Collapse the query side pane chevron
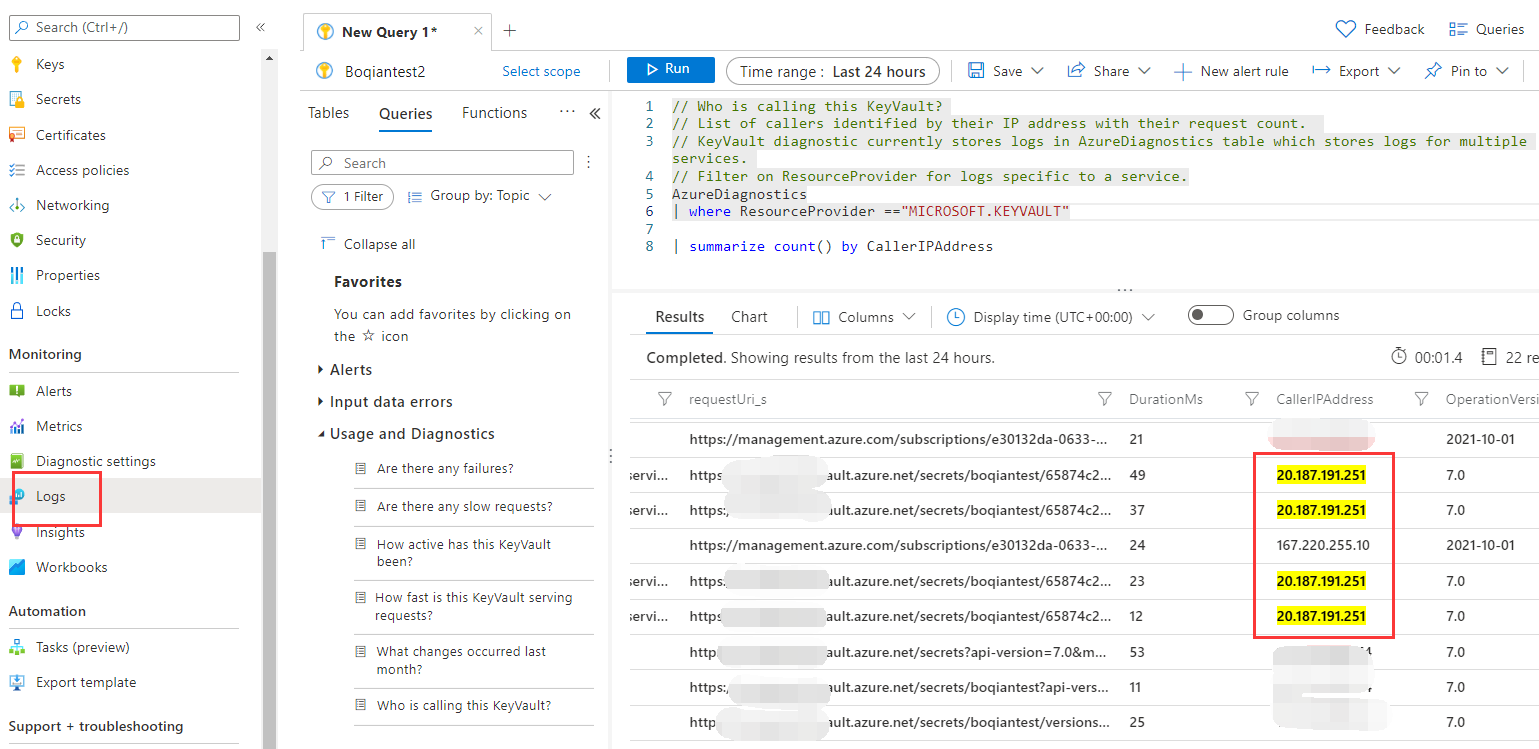 [595, 113]
